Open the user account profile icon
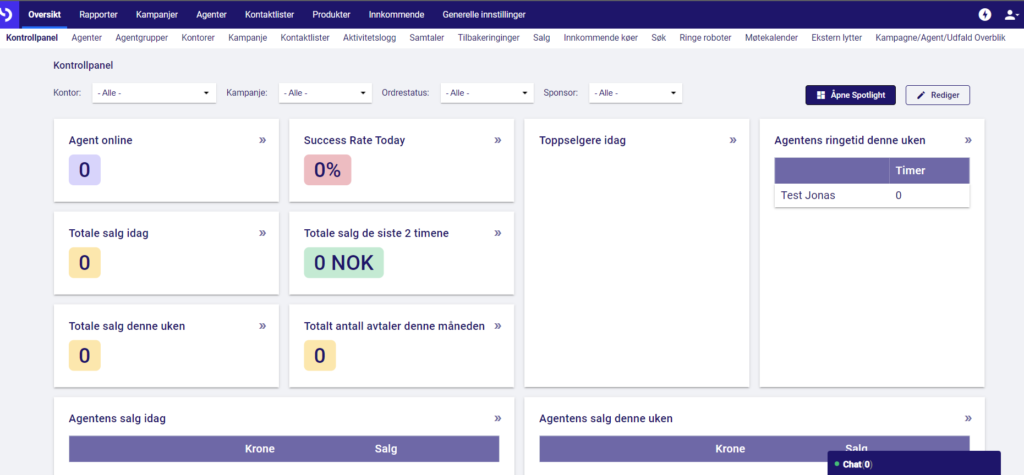This screenshot has height=475, width=1024. pos(1012,14)
